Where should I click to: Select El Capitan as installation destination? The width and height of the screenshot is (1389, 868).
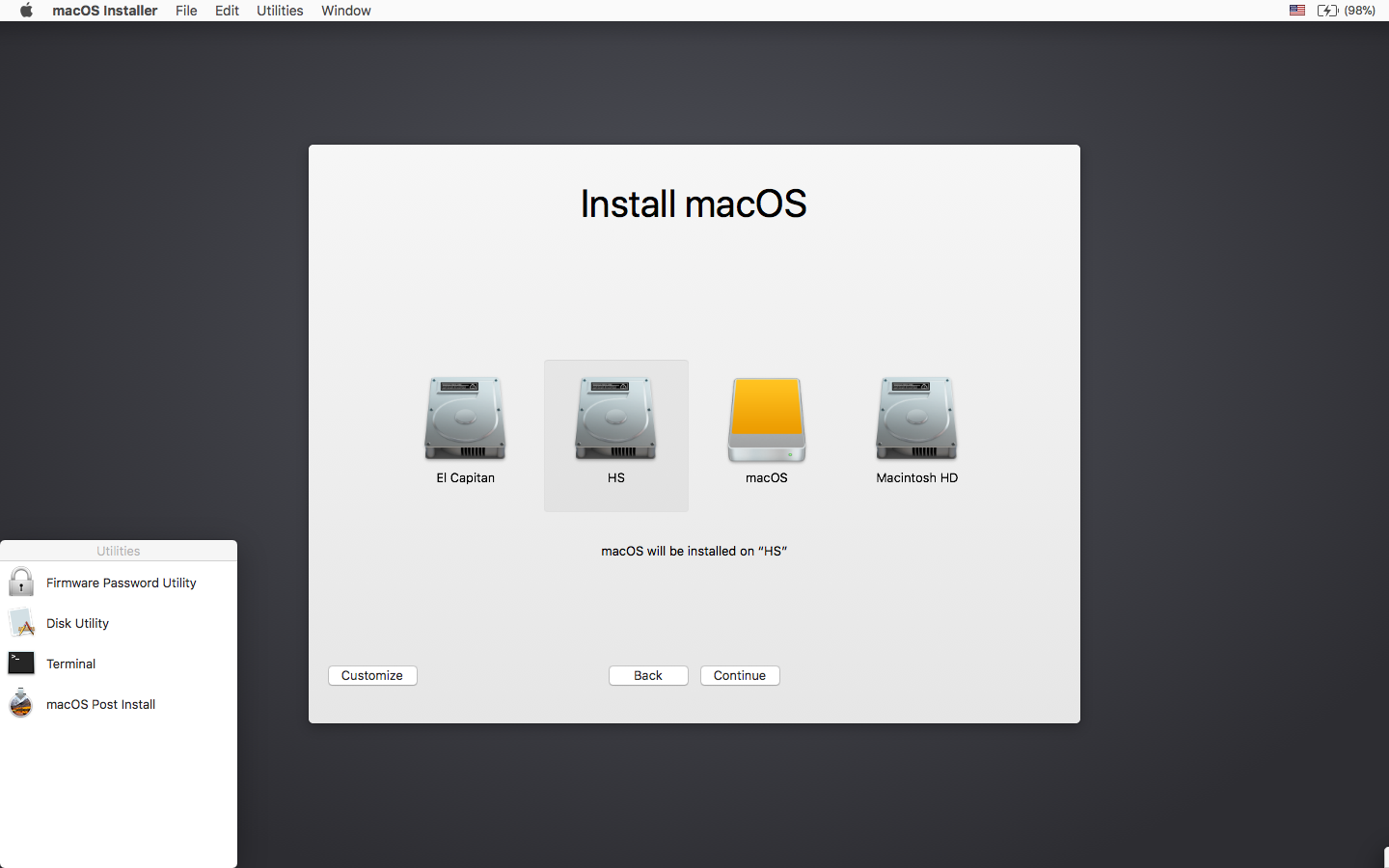pyautogui.click(x=465, y=420)
